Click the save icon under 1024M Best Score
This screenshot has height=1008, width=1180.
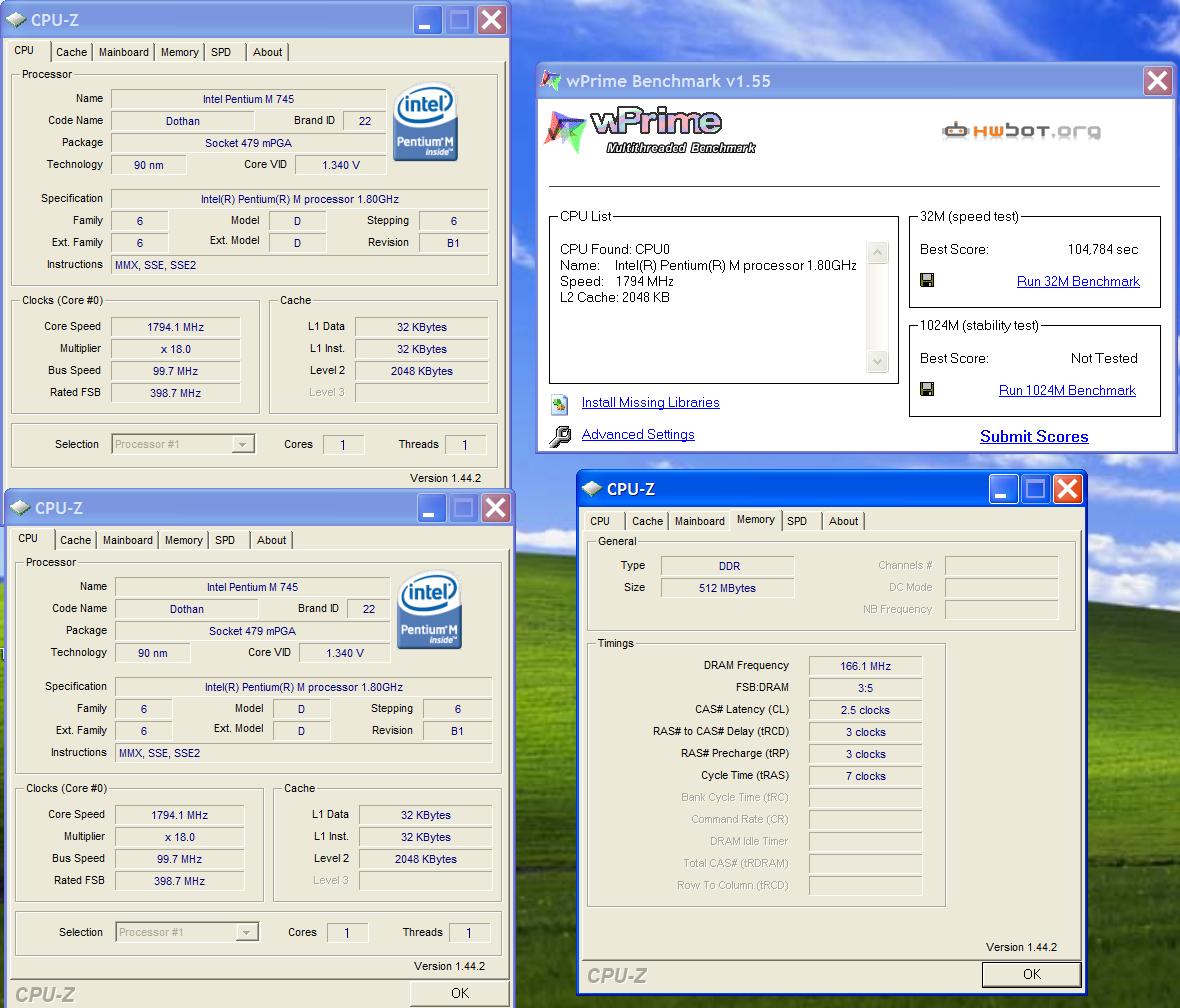point(927,389)
